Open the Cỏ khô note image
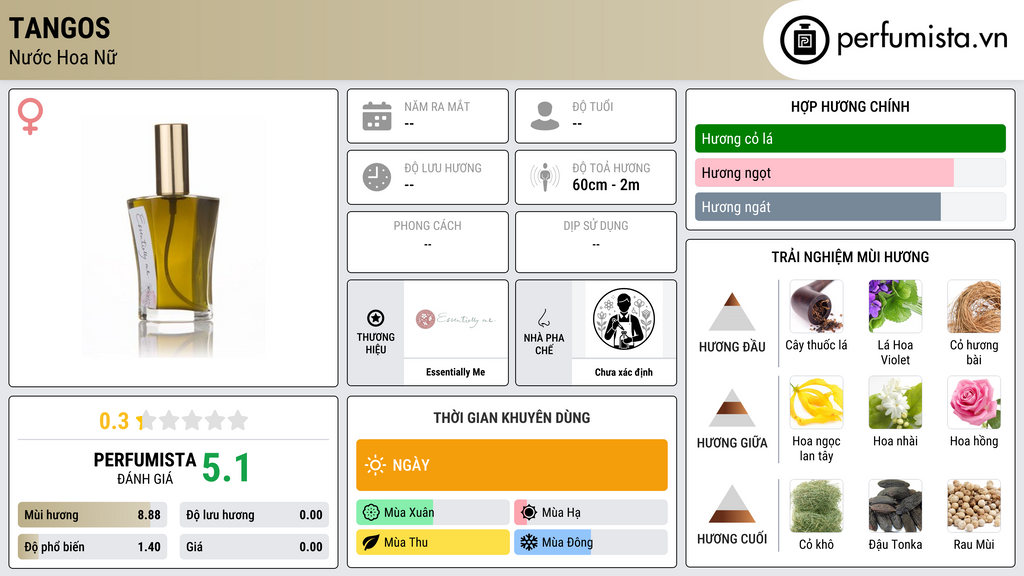 tap(816, 505)
